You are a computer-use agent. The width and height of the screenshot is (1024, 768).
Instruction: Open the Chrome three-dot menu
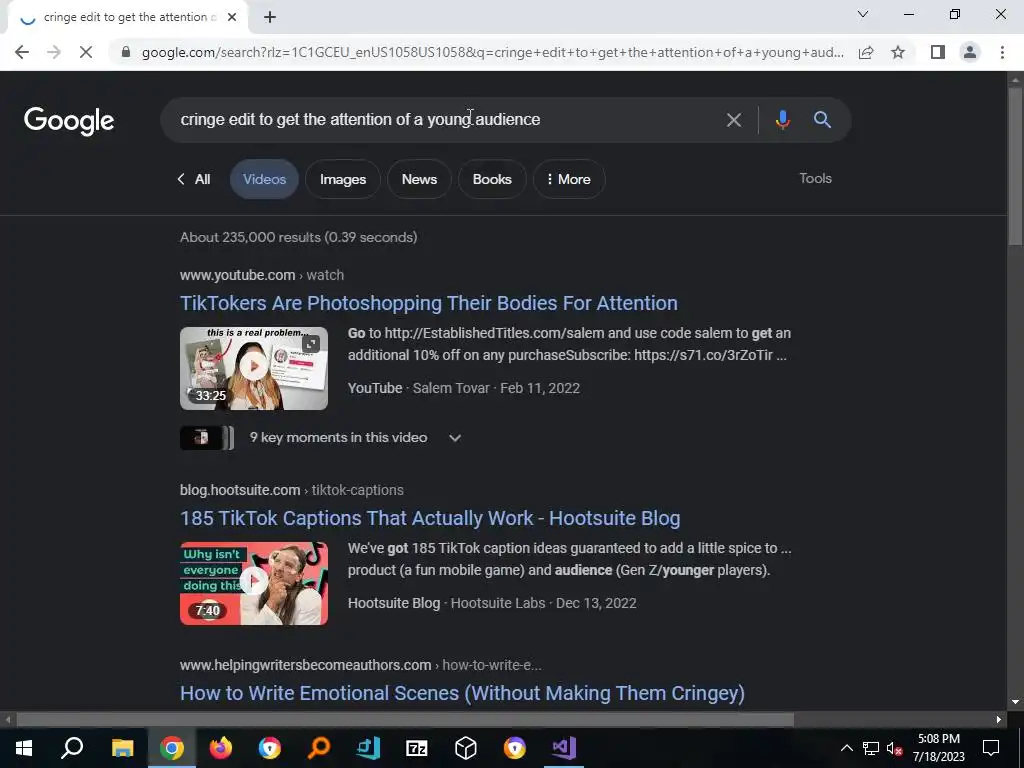(x=1002, y=52)
